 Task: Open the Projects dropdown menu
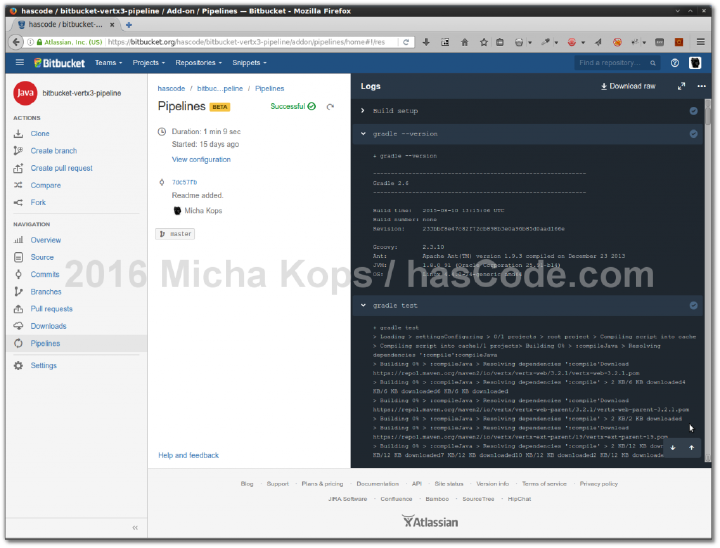click(148, 62)
